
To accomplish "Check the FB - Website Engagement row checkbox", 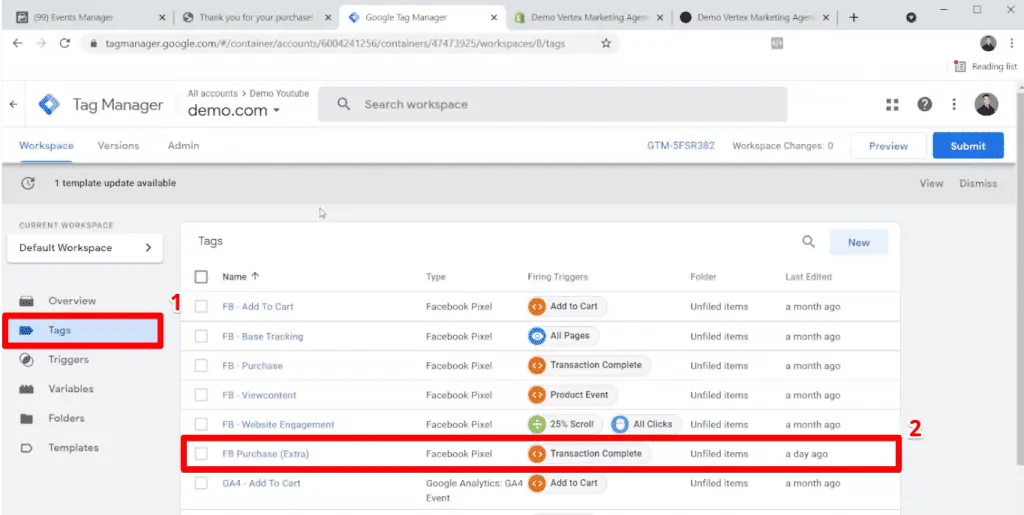I will 201,424.
